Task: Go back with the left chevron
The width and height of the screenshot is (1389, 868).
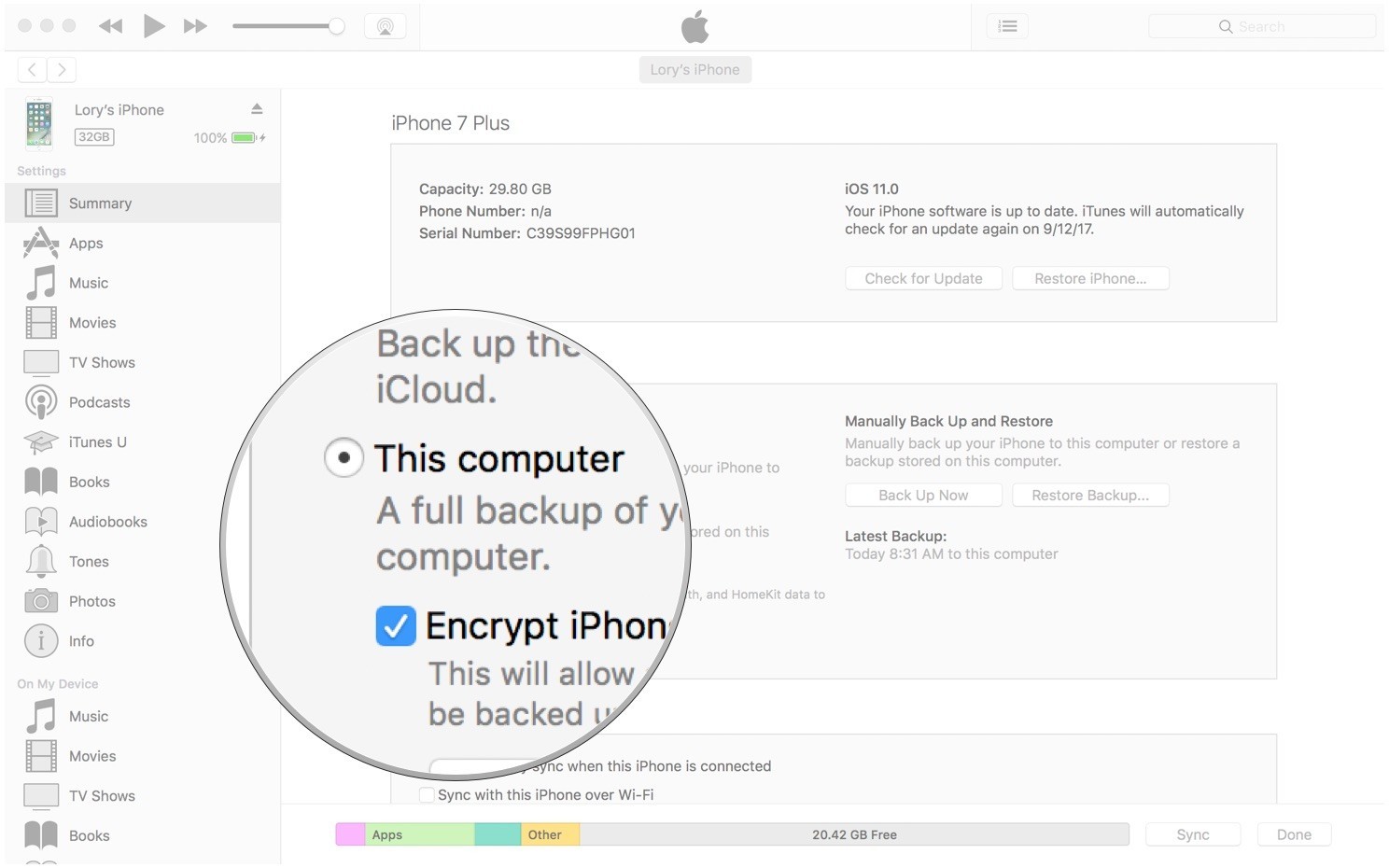Action: [32, 69]
